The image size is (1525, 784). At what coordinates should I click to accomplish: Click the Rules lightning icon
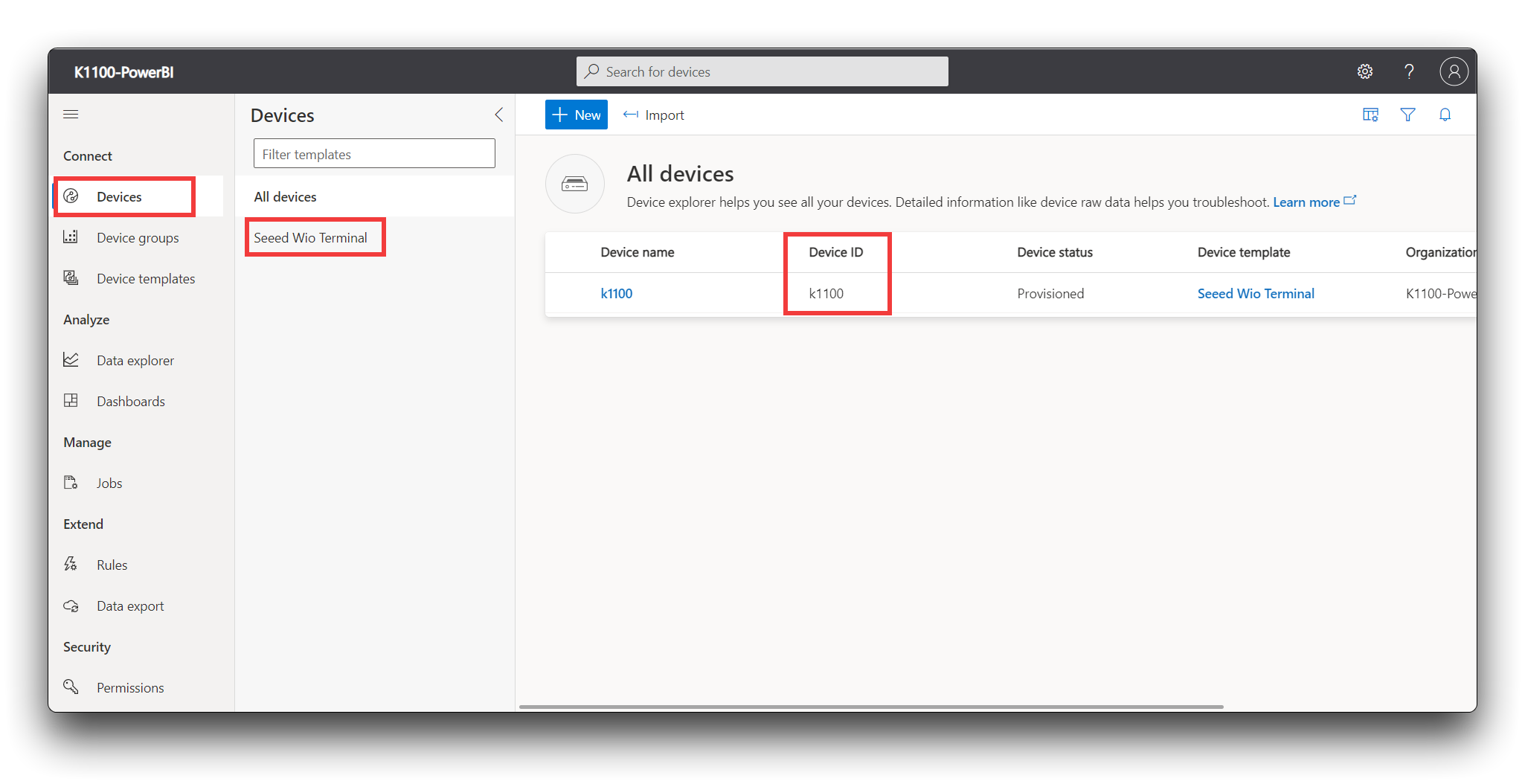pos(71,565)
